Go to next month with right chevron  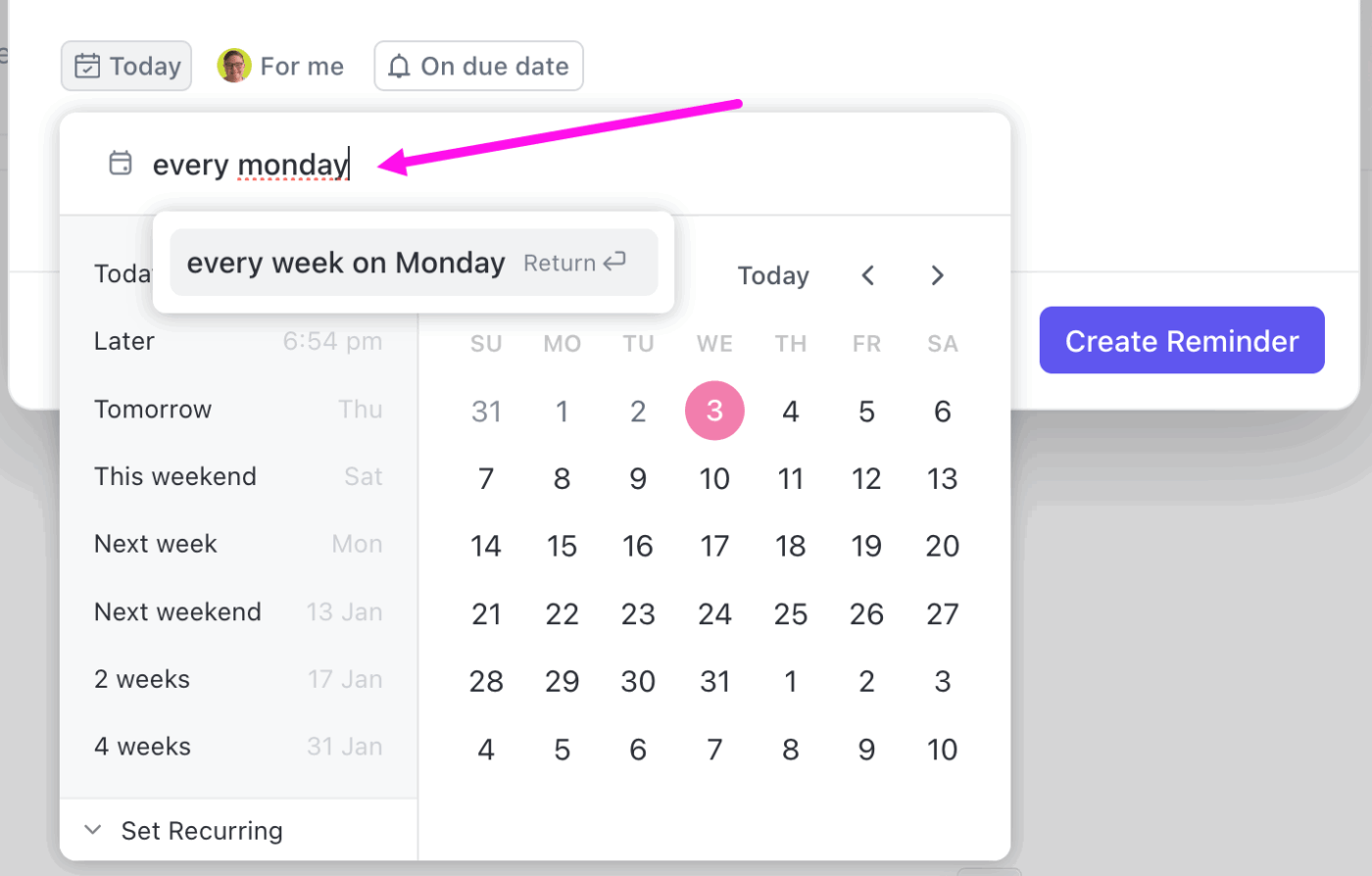coord(937,275)
